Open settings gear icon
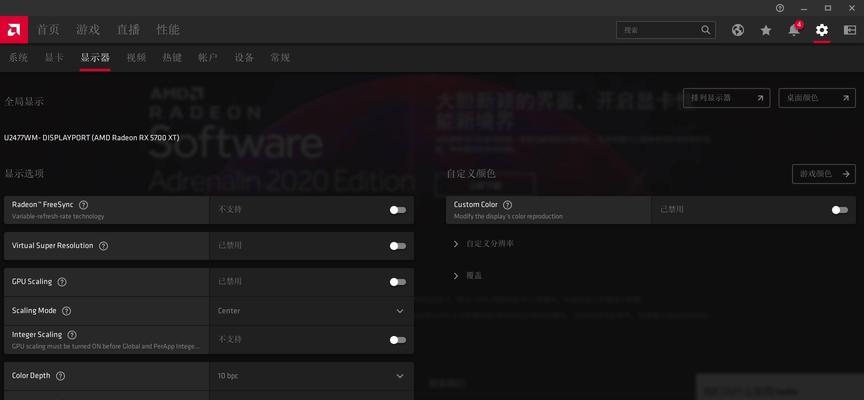This screenshot has width=864, height=400. pyautogui.click(x=822, y=30)
